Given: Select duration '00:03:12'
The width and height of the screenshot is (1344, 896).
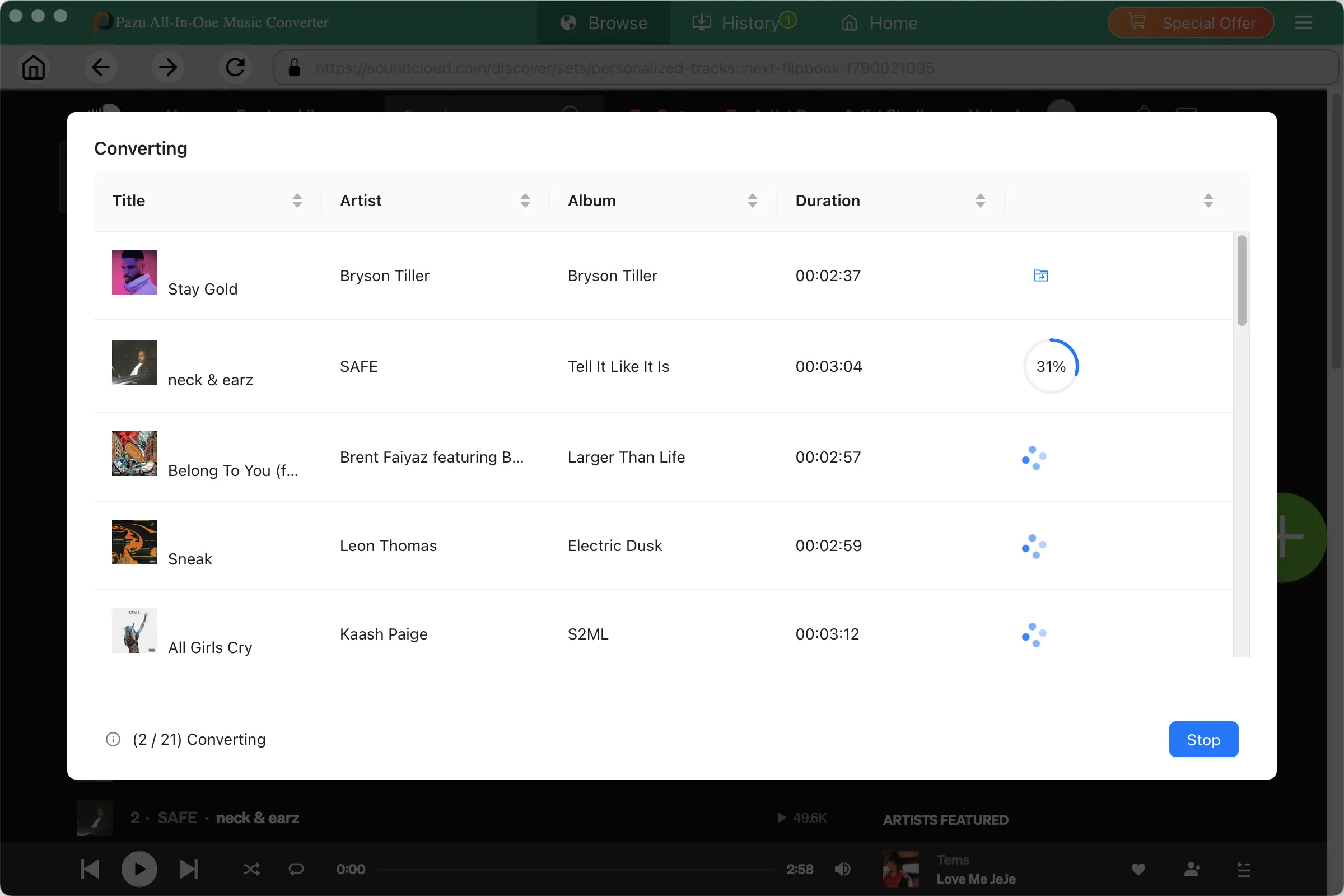Looking at the screenshot, I should [828, 634].
